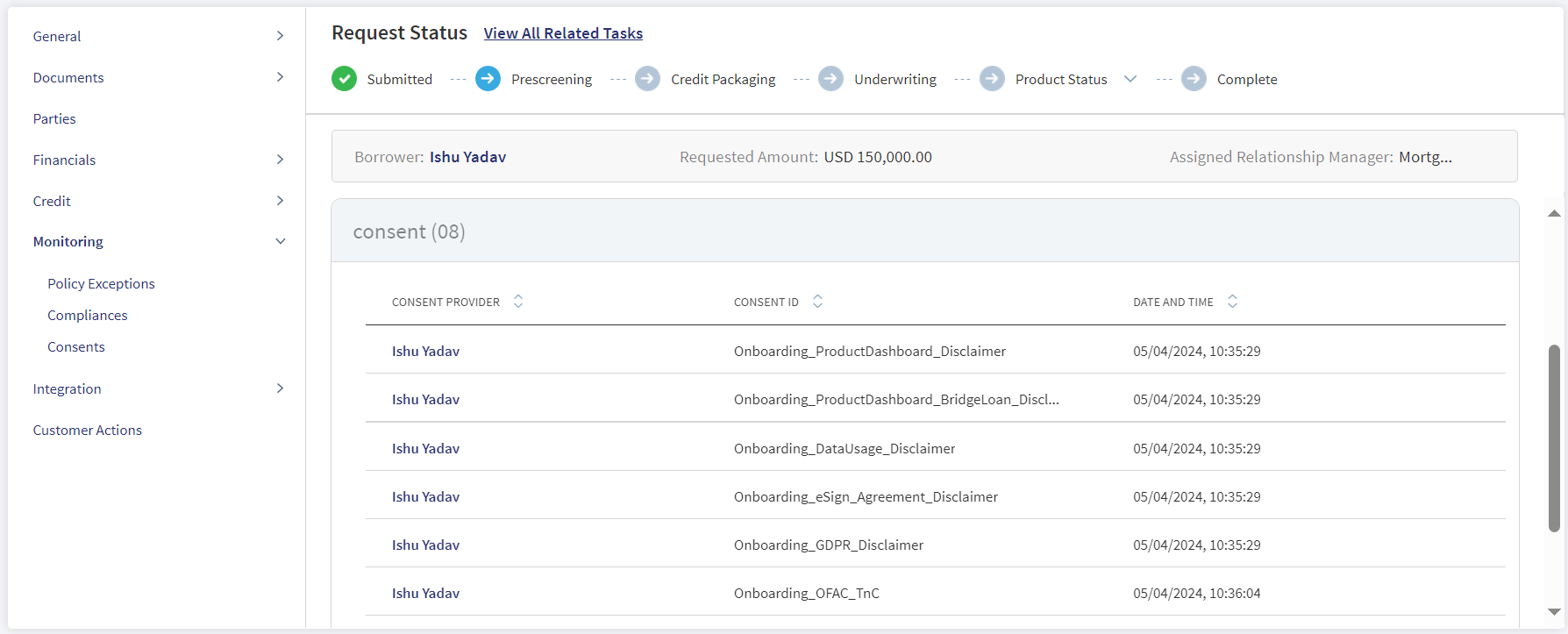Click the green Submitted checkmark icon

344,79
